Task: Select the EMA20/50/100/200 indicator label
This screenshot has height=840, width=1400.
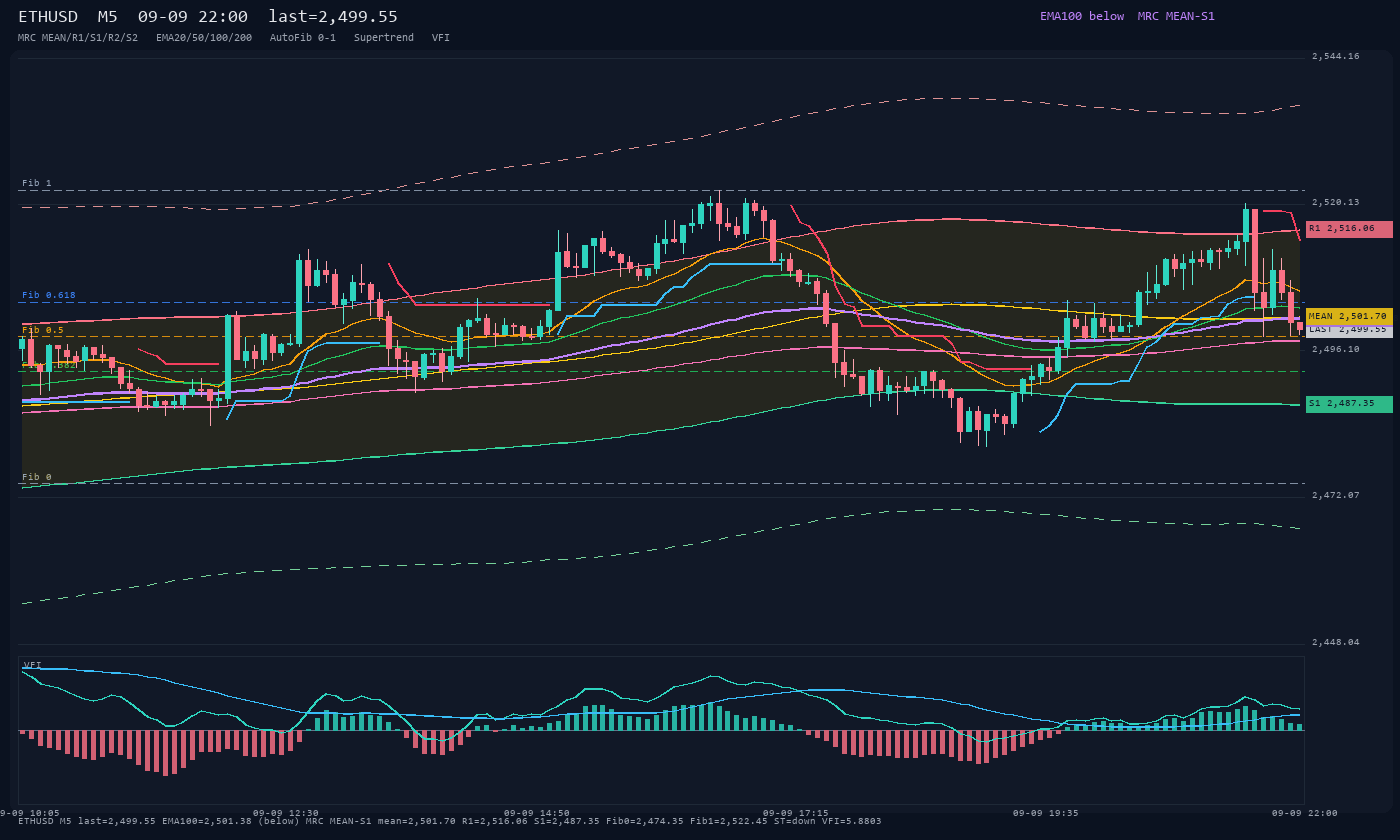Action: click(x=204, y=38)
